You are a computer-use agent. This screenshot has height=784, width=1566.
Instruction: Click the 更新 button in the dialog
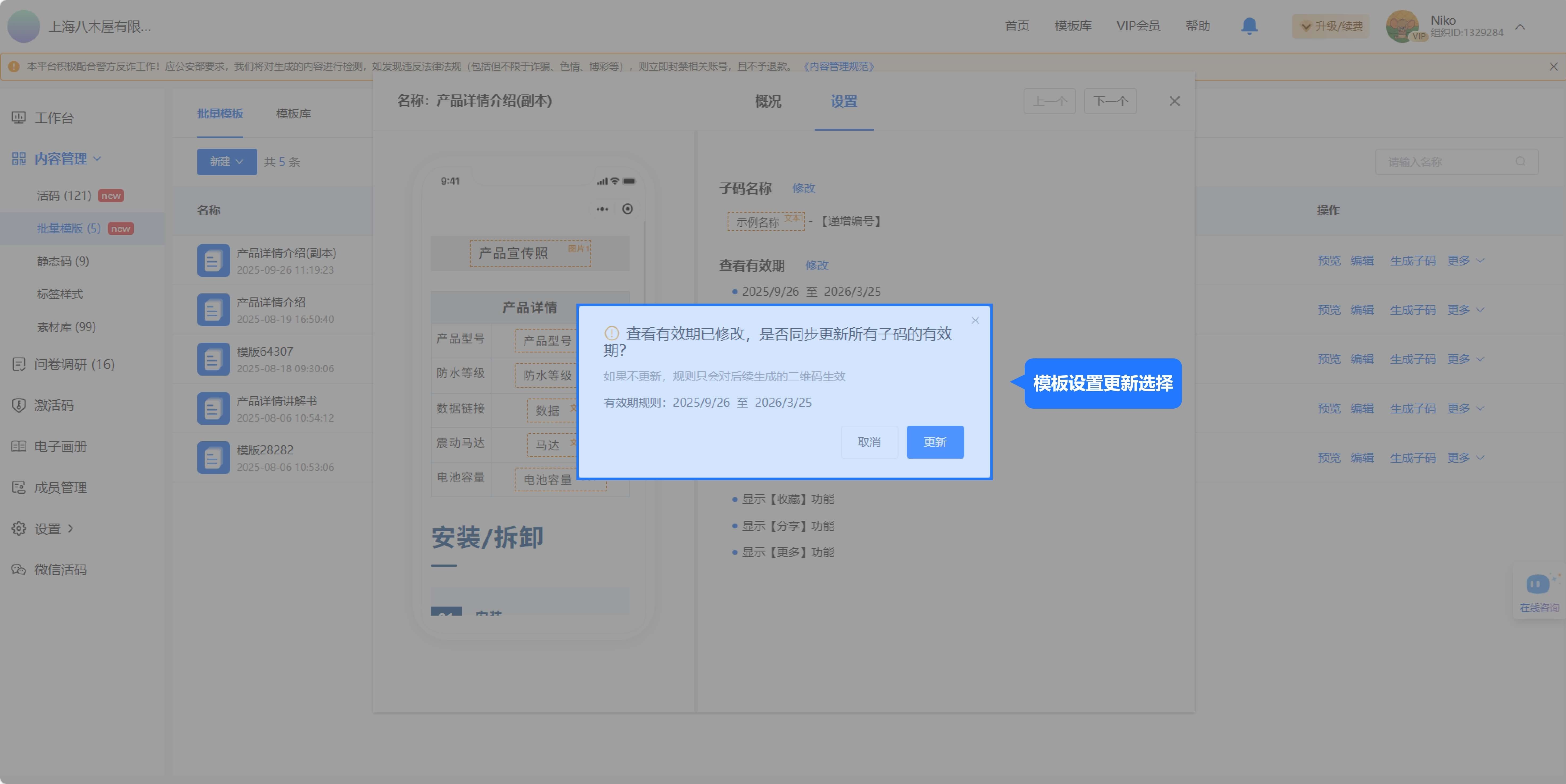coord(934,442)
